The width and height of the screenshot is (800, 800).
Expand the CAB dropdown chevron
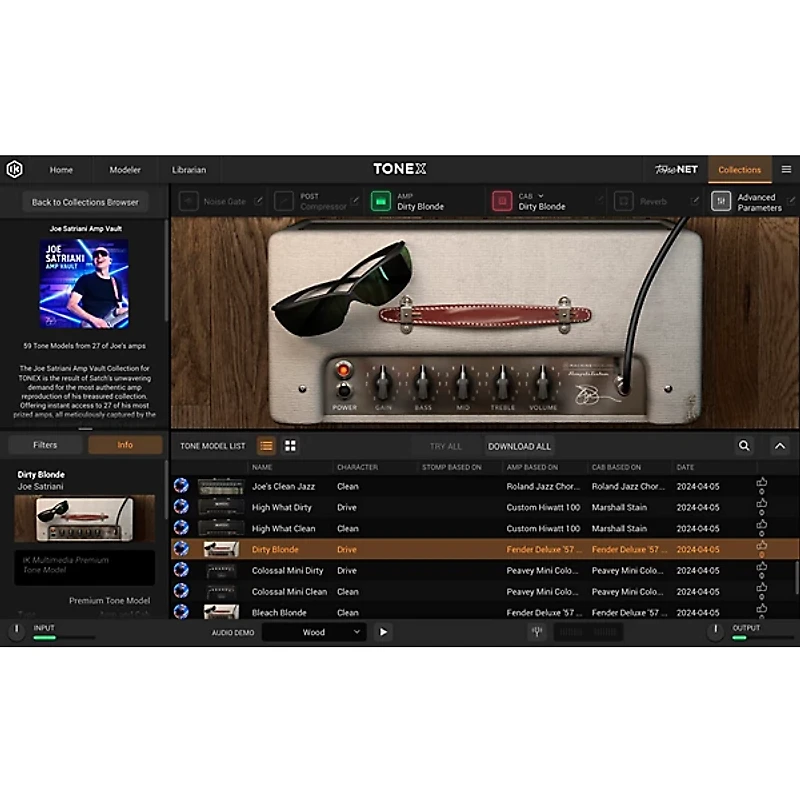point(541,196)
